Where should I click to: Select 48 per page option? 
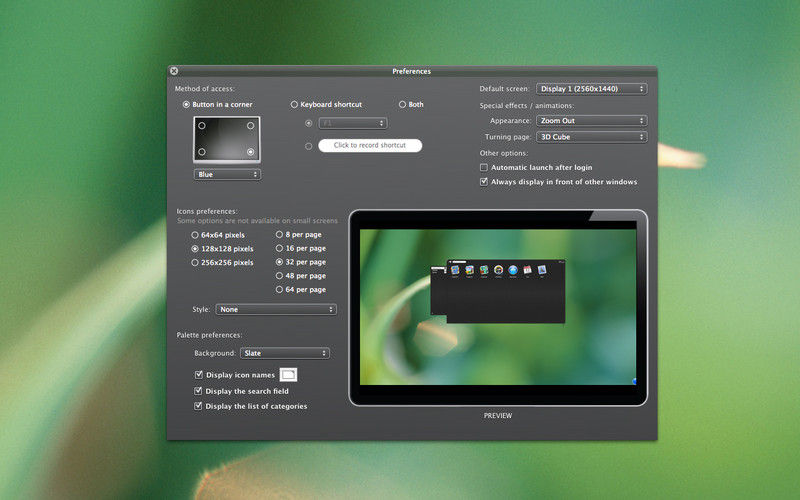279,275
